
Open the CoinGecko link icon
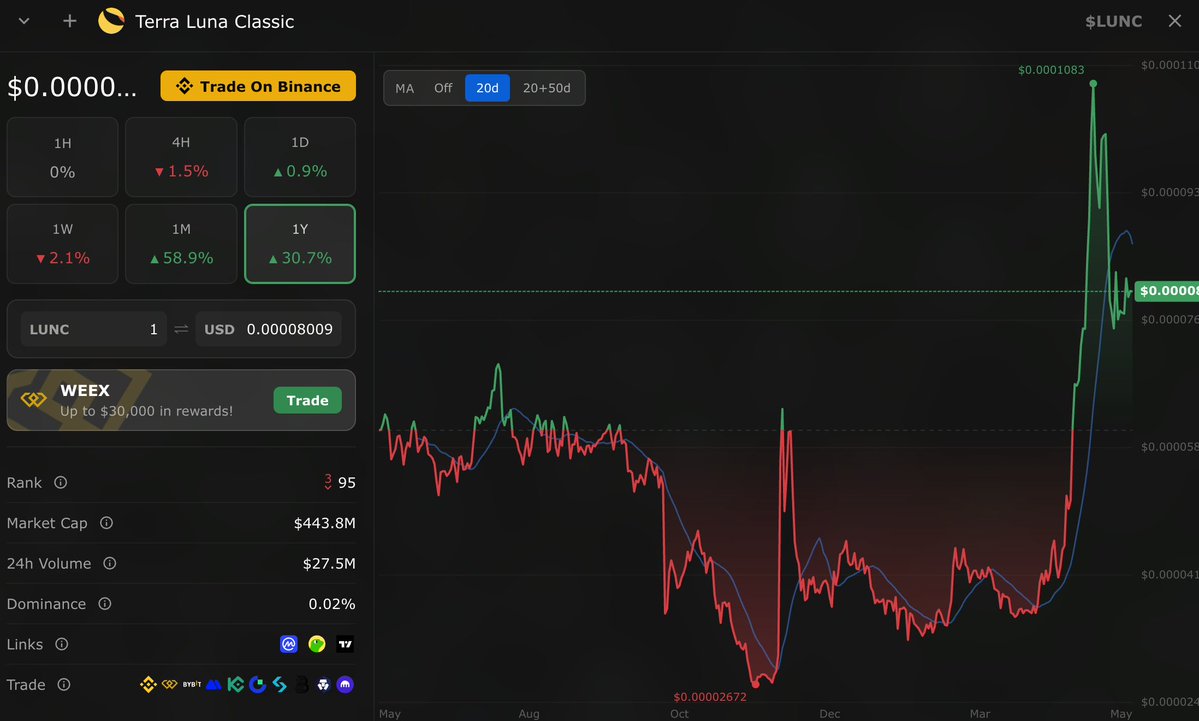(317, 645)
